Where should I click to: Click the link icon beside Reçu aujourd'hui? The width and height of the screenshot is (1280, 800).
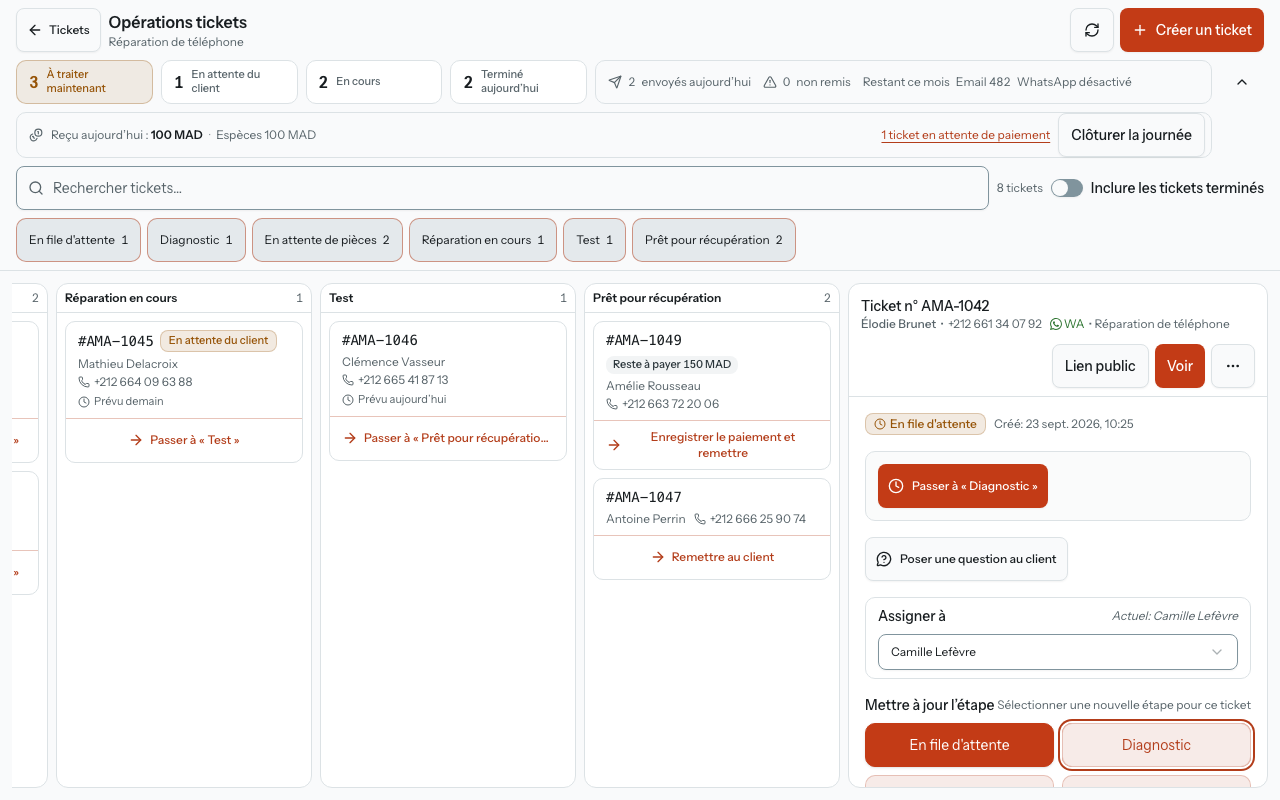[36, 135]
